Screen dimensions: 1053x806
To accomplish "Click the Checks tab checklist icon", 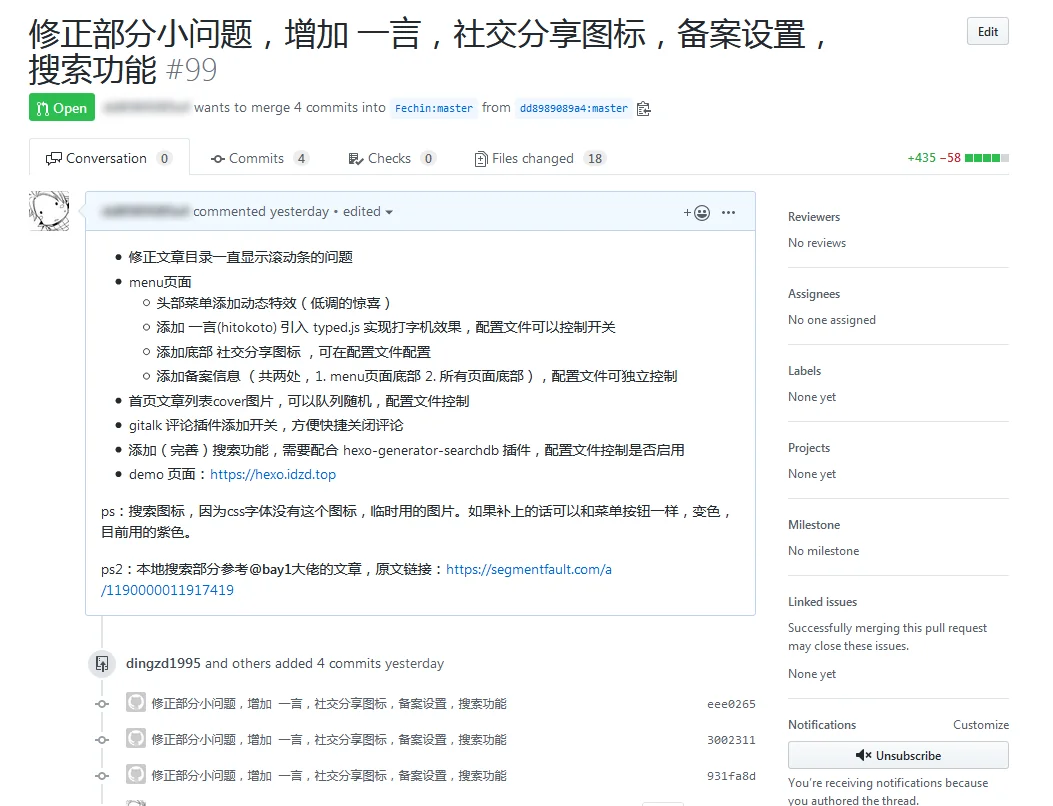I will pyautogui.click(x=355, y=159).
